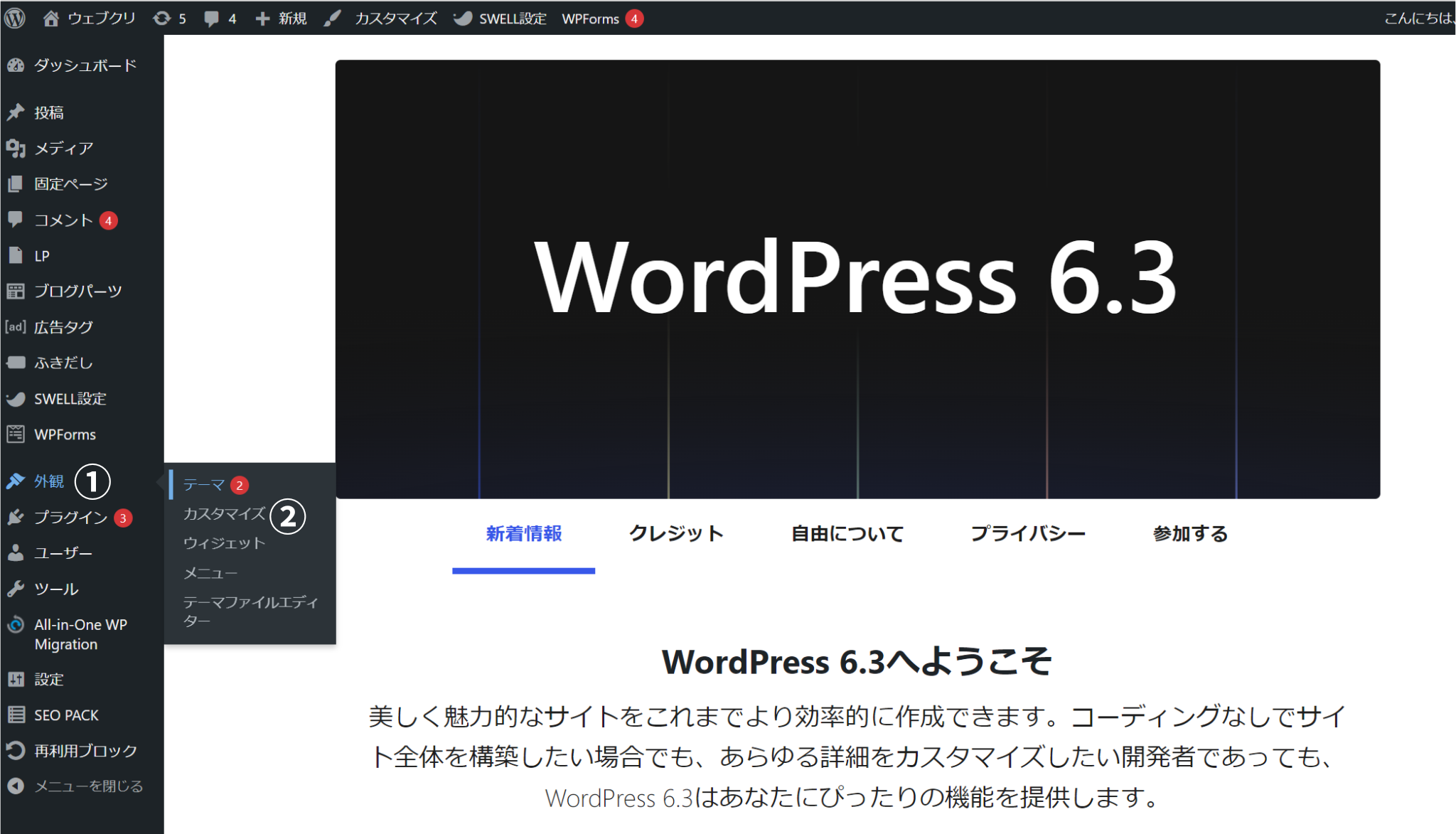Click SWELL設定 text in admin bar
The height and width of the screenshot is (834, 1456).
[x=513, y=18]
